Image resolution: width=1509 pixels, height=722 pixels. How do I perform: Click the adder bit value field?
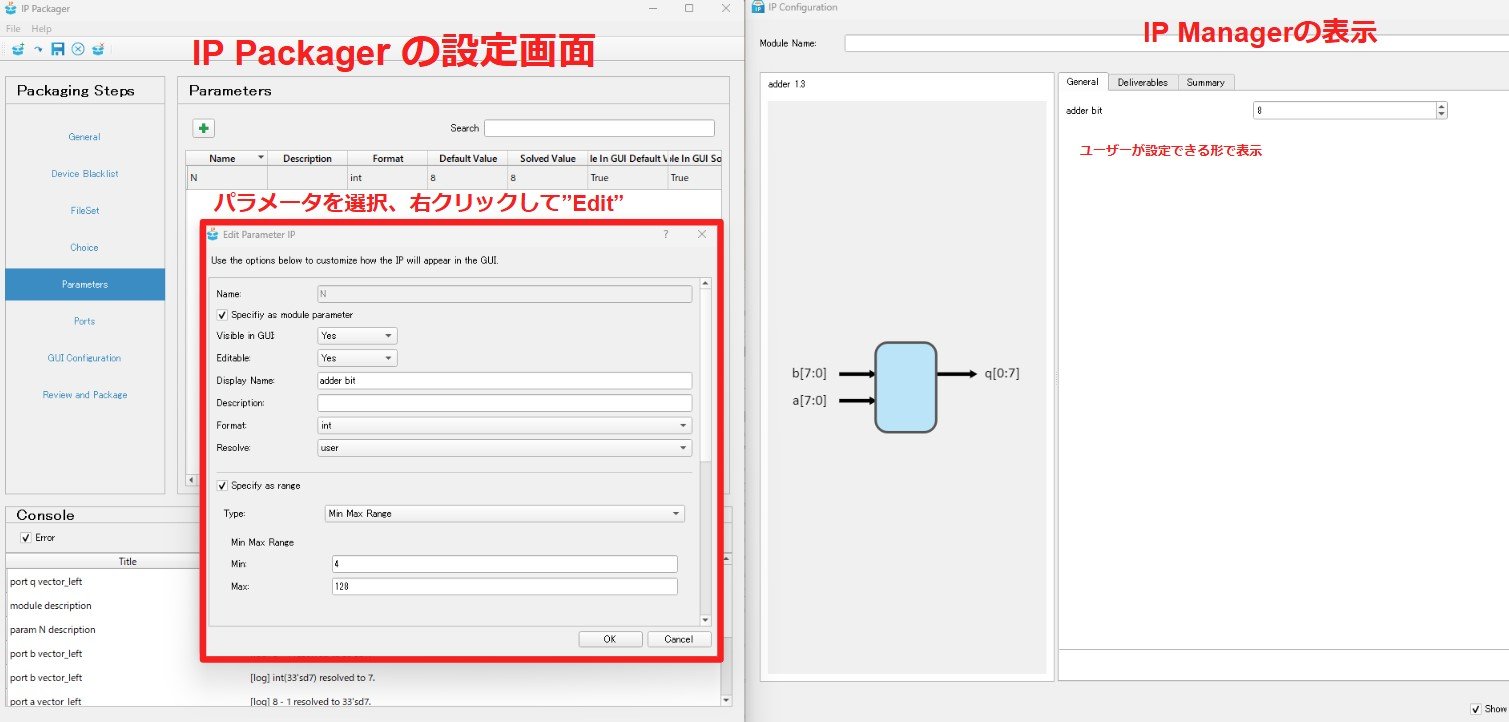[x=1344, y=110]
